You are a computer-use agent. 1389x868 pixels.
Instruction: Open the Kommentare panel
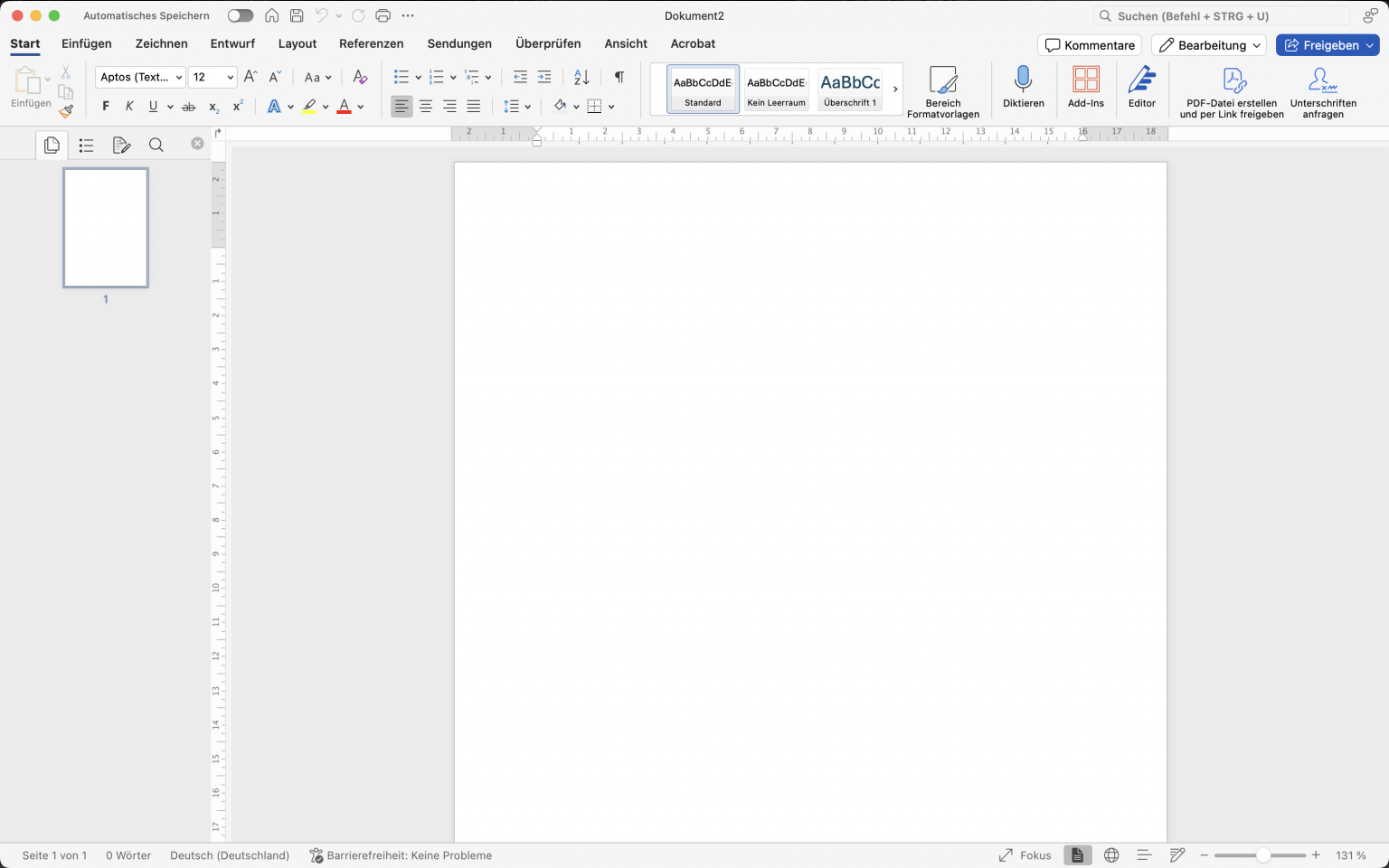(1089, 44)
